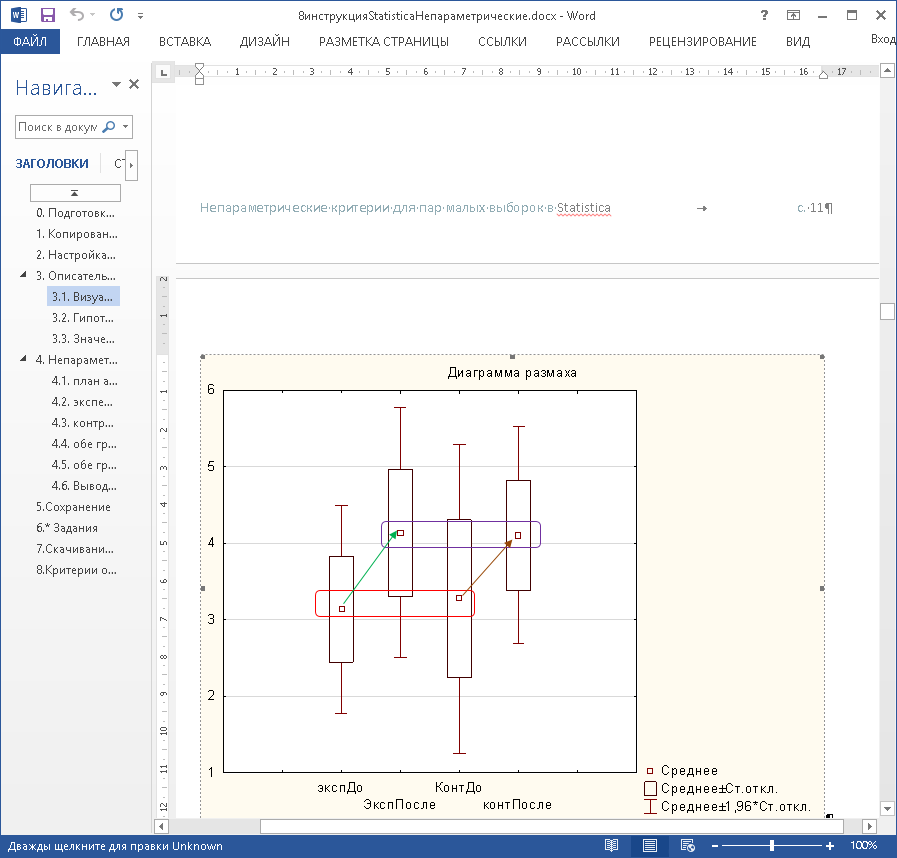This screenshot has height=858, width=897.
Task: Collapse heading 3. Описатель... triangle
Action: tap(23, 275)
